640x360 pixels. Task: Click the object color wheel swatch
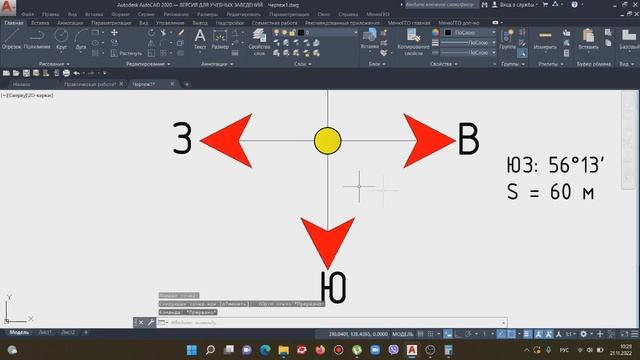click(x=436, y=32)
